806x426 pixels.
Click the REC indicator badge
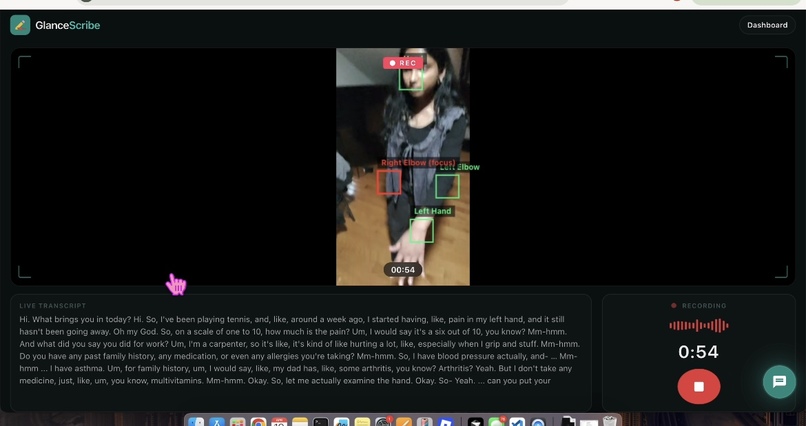(x=403, y=63)
